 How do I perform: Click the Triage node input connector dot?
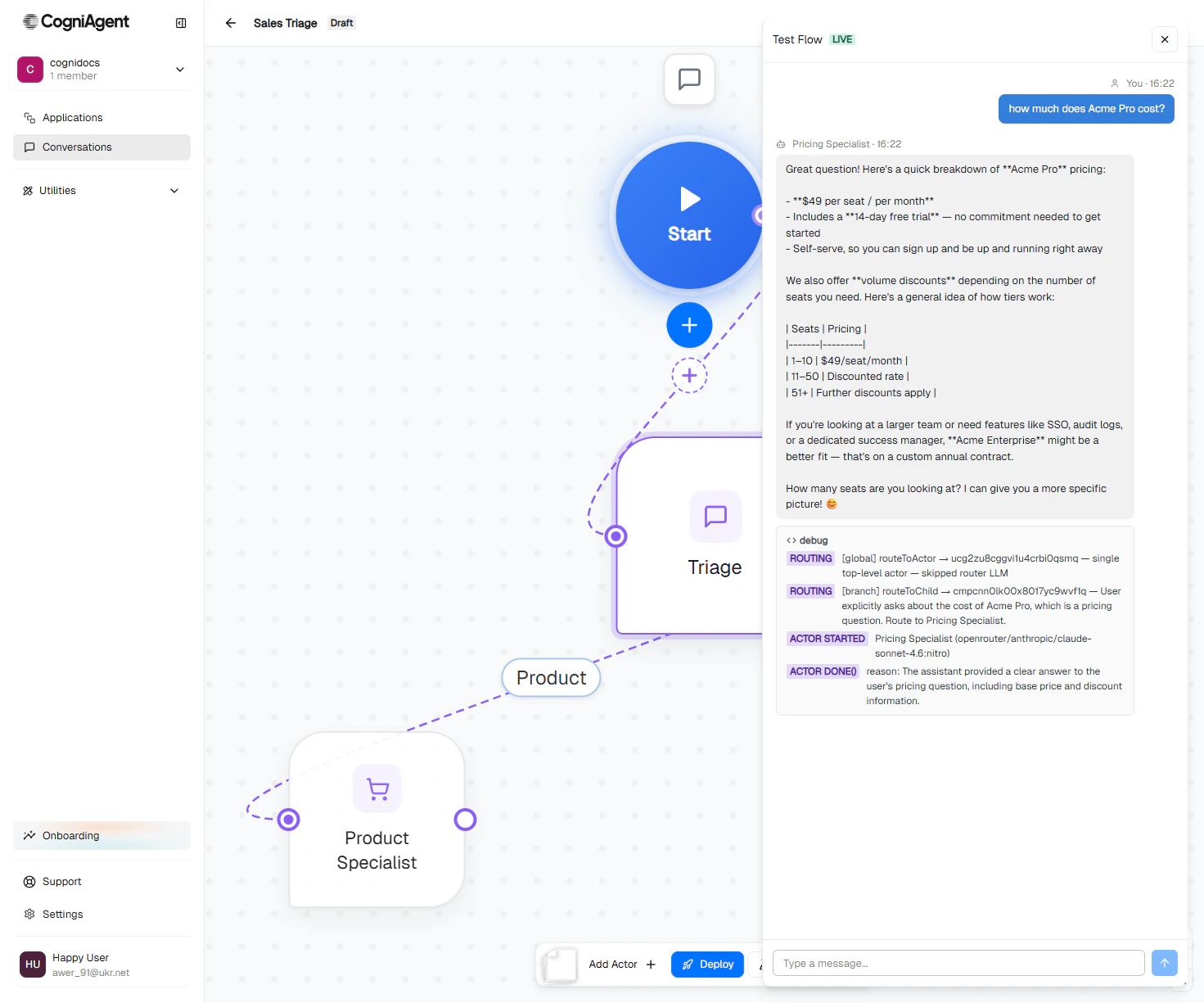(616, 536)
